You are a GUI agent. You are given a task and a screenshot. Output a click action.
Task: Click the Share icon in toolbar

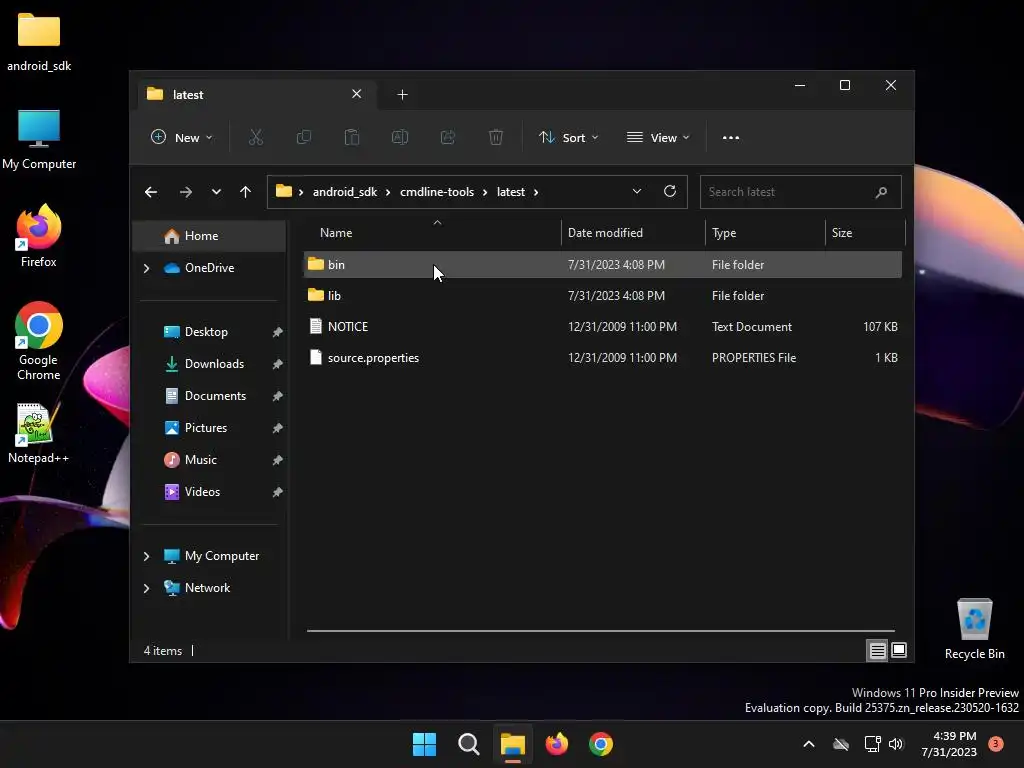pos(448,137)
